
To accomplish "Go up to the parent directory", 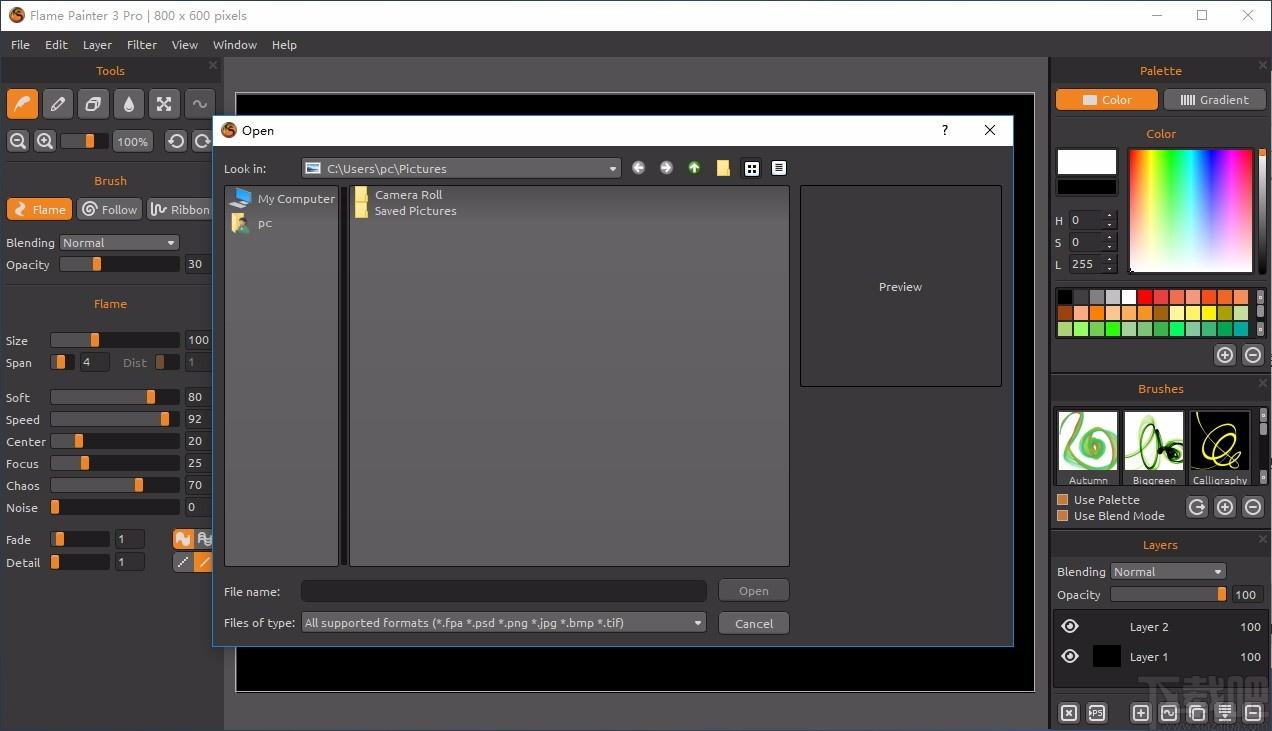I will click(x=694, y=168).
